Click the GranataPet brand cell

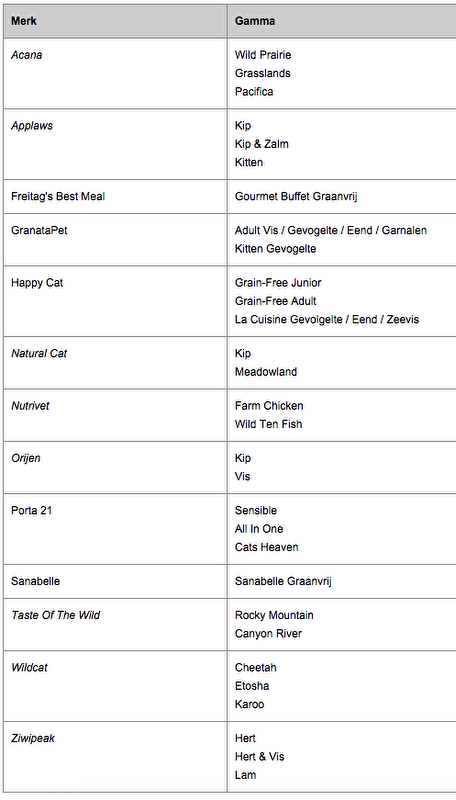[x=115, y=239]
